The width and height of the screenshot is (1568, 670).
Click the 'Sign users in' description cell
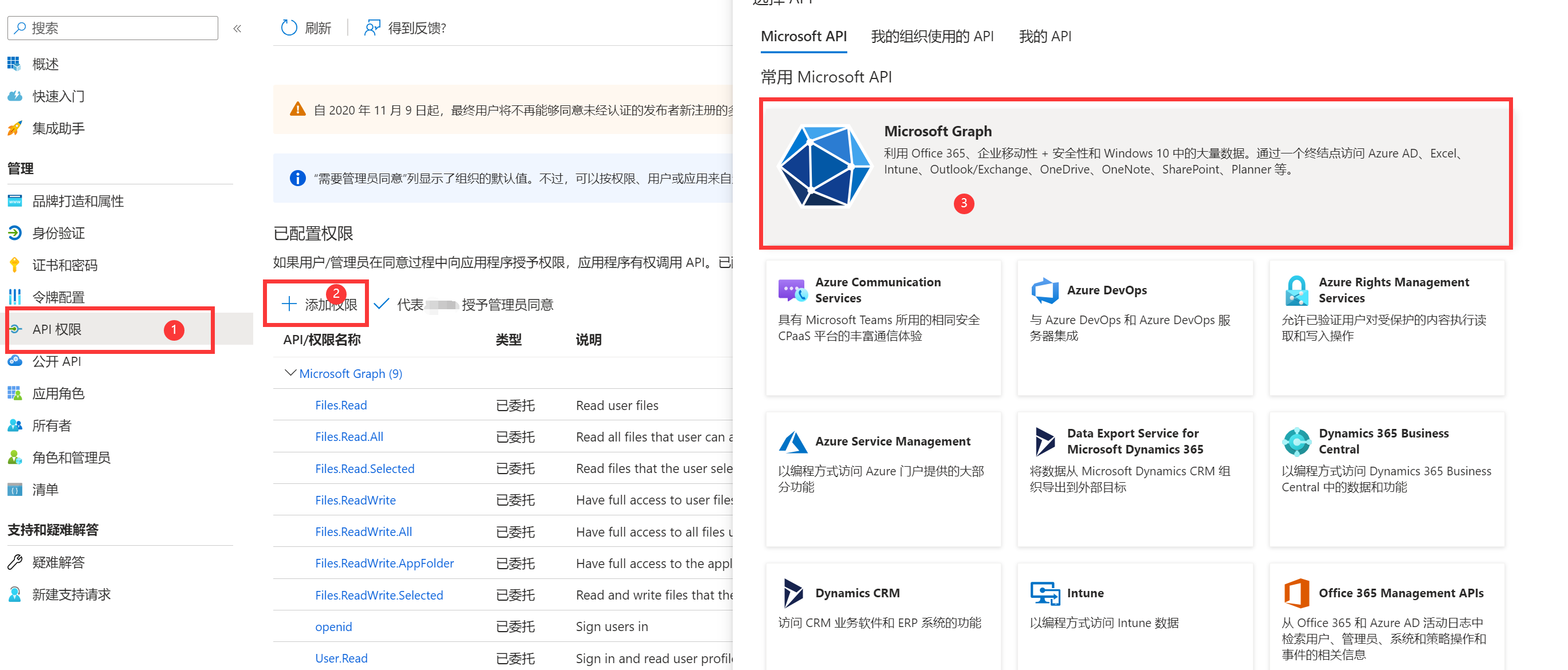tap(612, 627)
